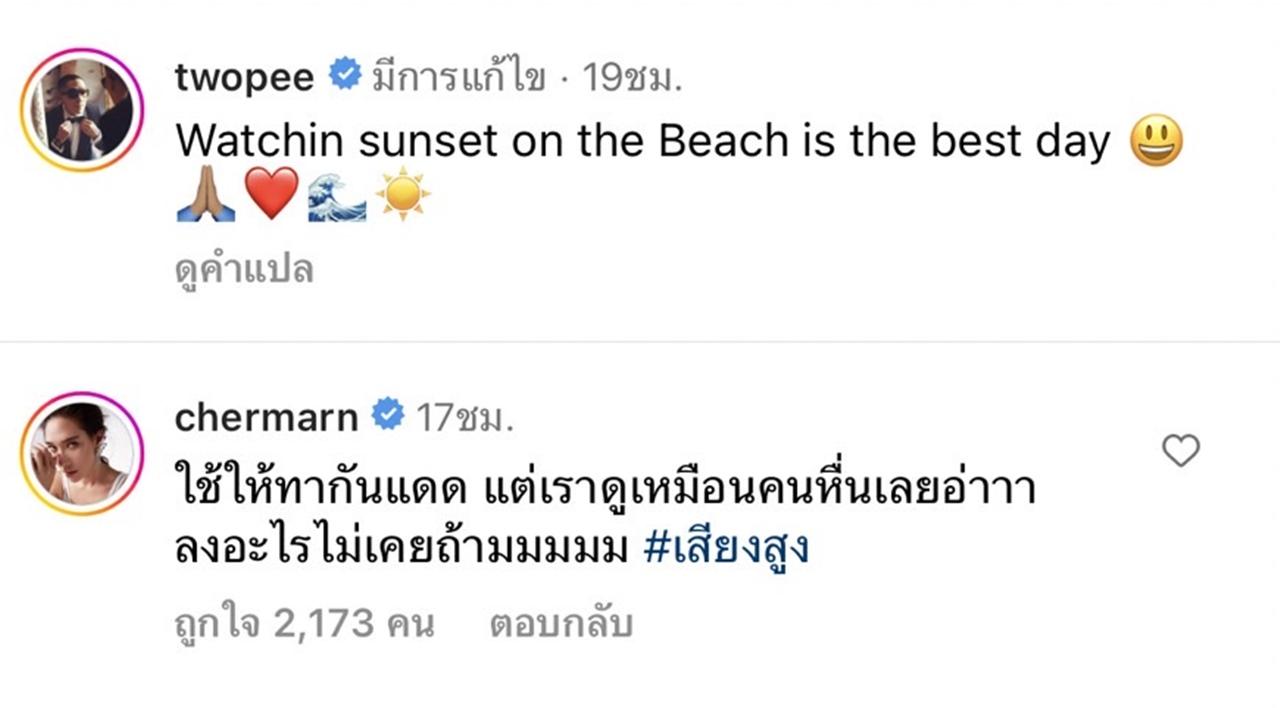Screen dimensions: 1280x708
Task: Click the sun emoji in caption
Action: (x=402, y=194)
